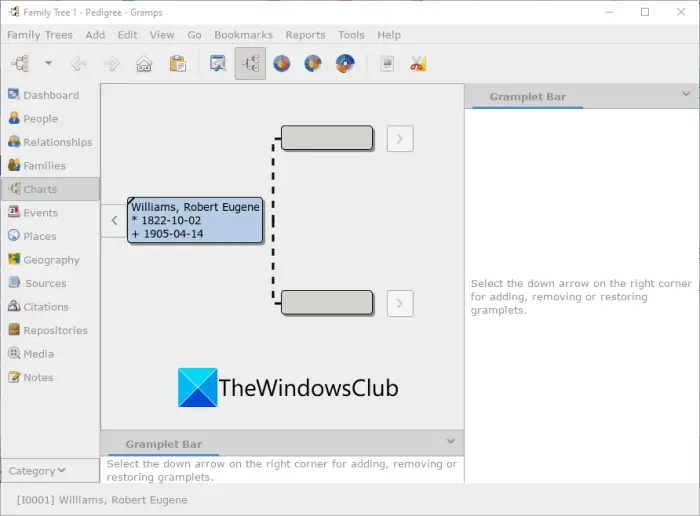Open the Go menu
700x516 pixels.
[194, 35]
